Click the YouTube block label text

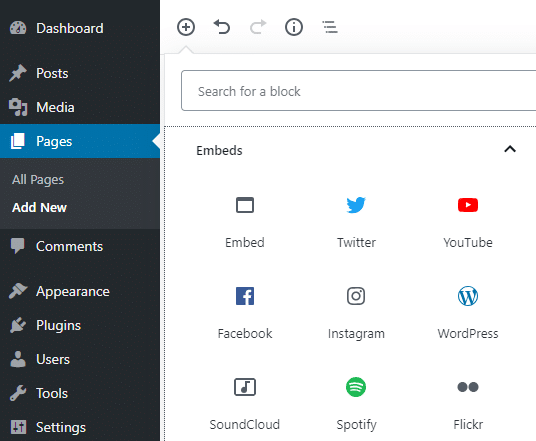[468, 243]
